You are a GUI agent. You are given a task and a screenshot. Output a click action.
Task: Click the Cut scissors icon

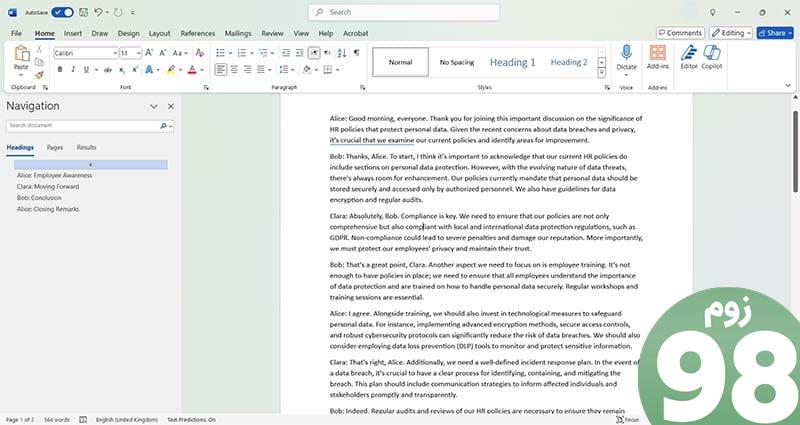[39, 49]
